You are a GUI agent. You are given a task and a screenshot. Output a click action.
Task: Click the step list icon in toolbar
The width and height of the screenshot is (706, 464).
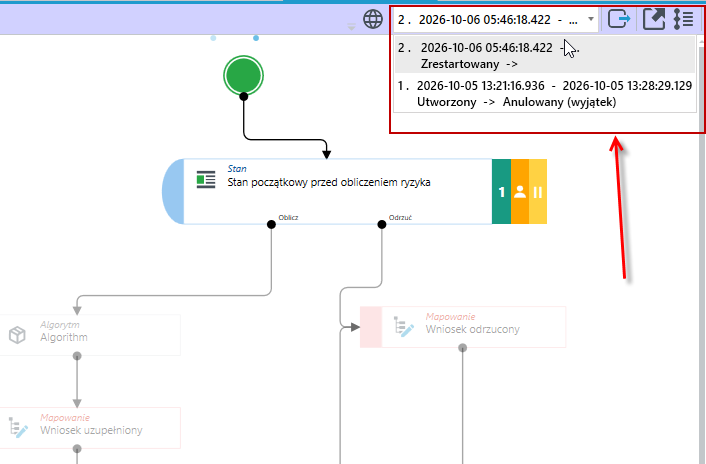[x=683, y=19]
